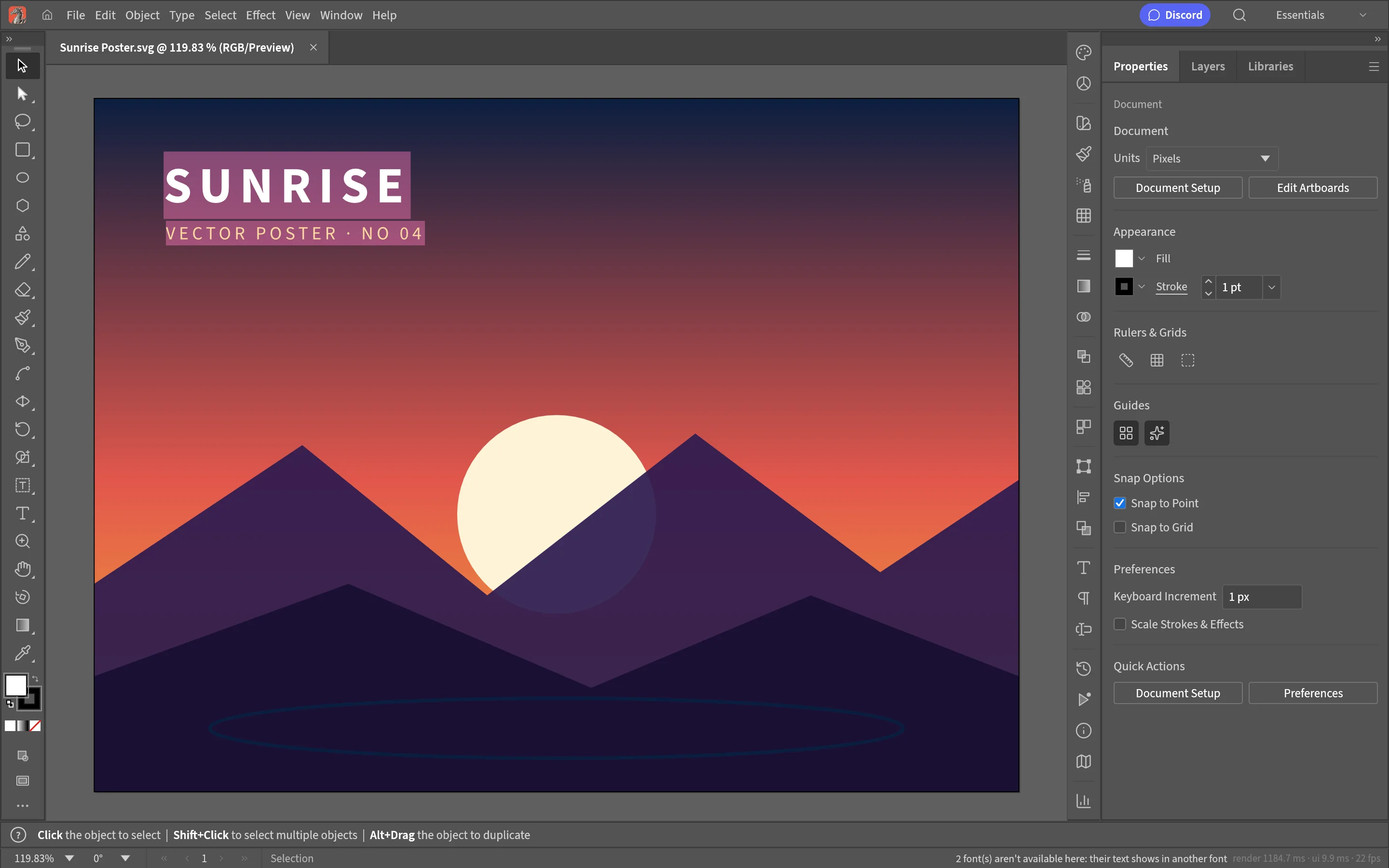The width and height of the screenshot is (1389, 868).
Task: Enable Snap to Grid checkbox
Action: (1120, 527)
